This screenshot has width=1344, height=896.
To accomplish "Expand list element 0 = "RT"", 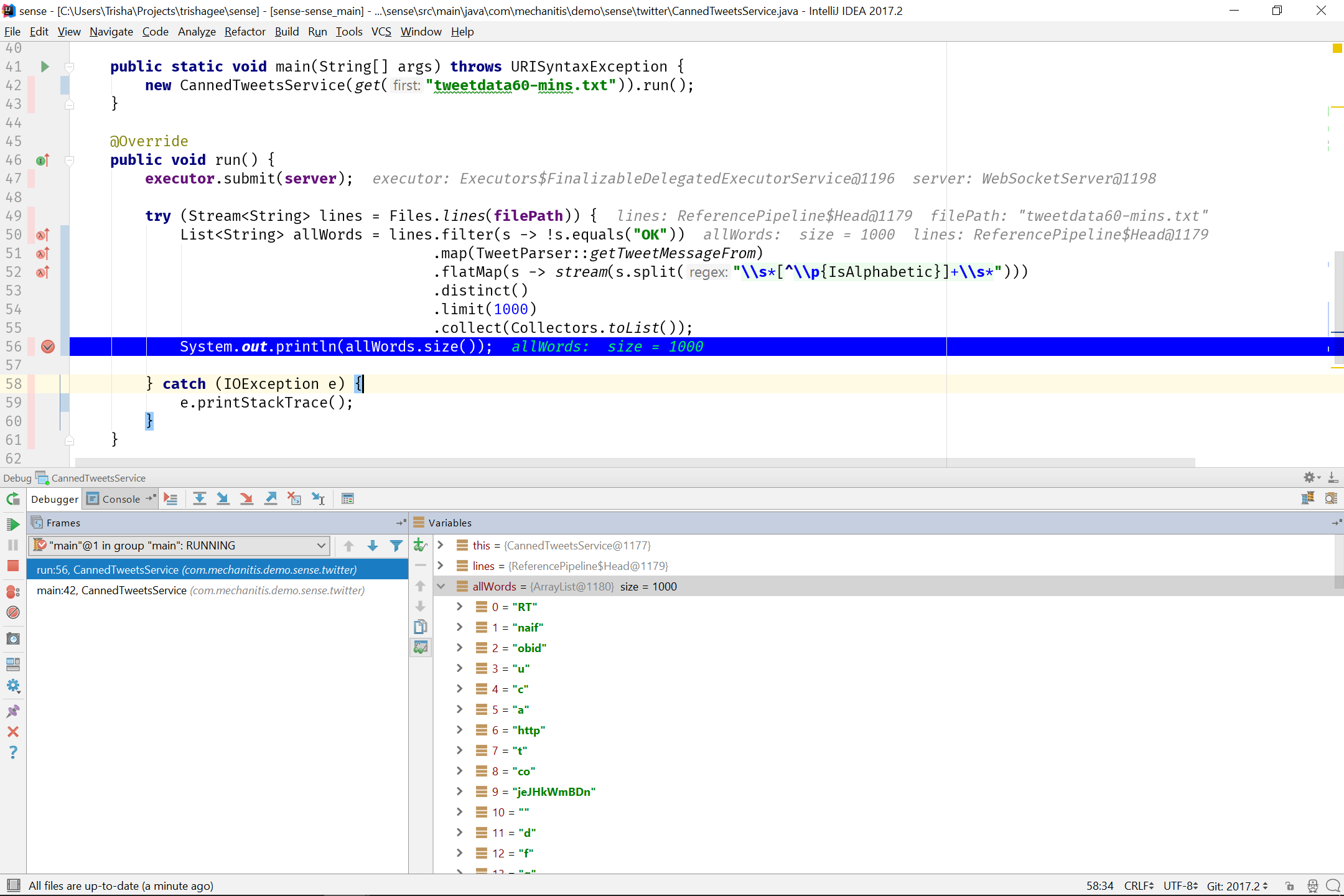I will coord(459,607).
